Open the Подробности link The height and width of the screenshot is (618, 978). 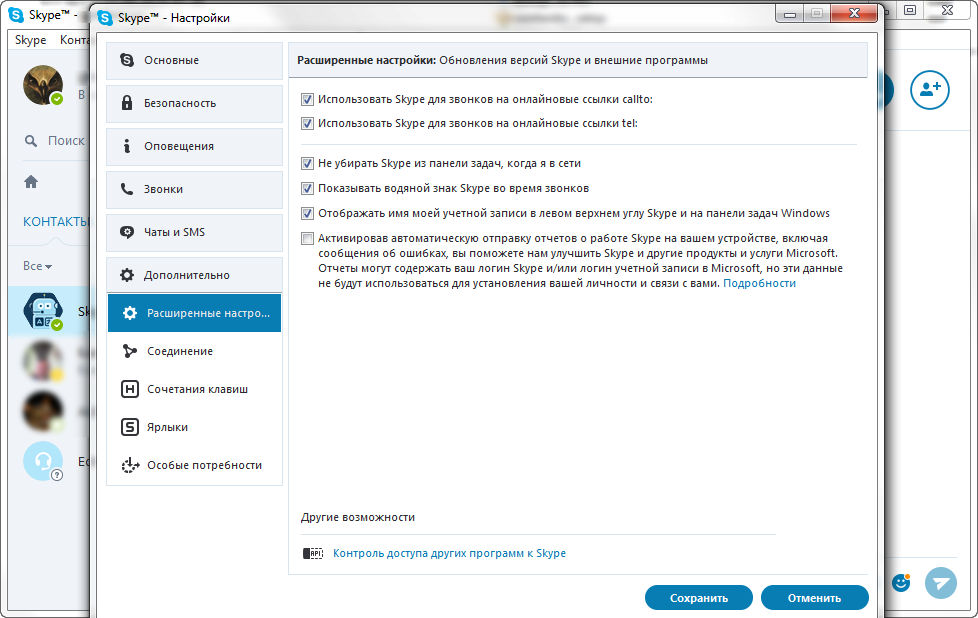pos(759,283)
